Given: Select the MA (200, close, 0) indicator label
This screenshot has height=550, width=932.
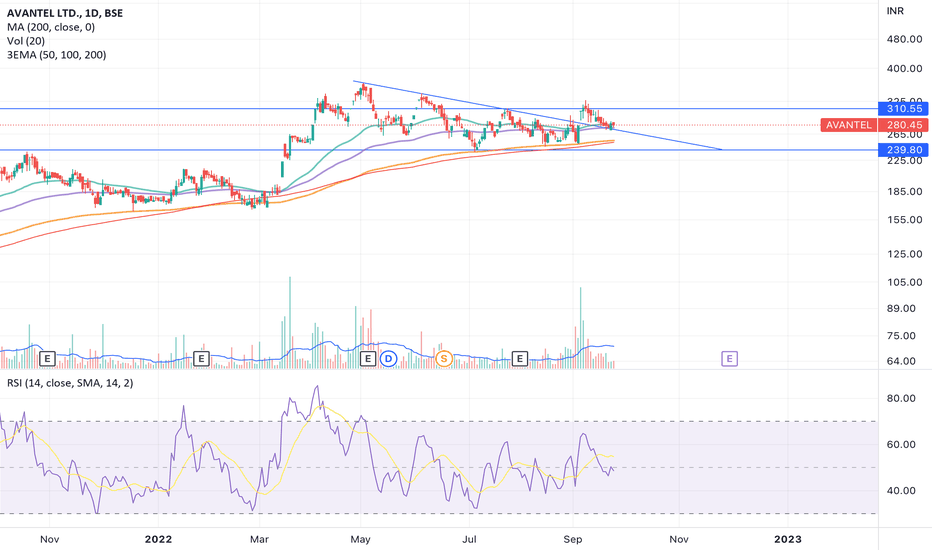Looking at the screenshot, I should (51, 27).
